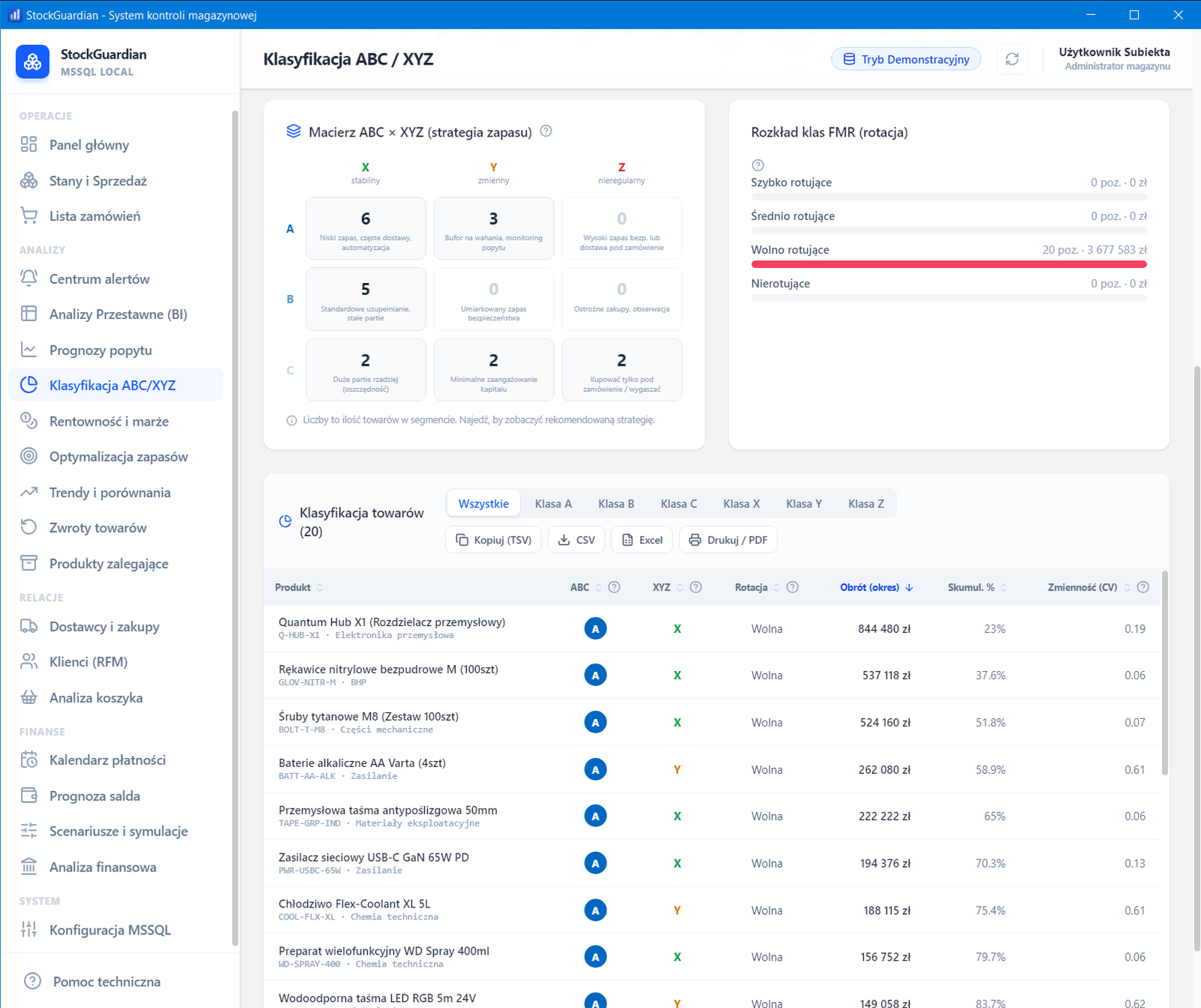Open Rentowność i marże icon
The image size is (1201, 1008).
point(29,421)
